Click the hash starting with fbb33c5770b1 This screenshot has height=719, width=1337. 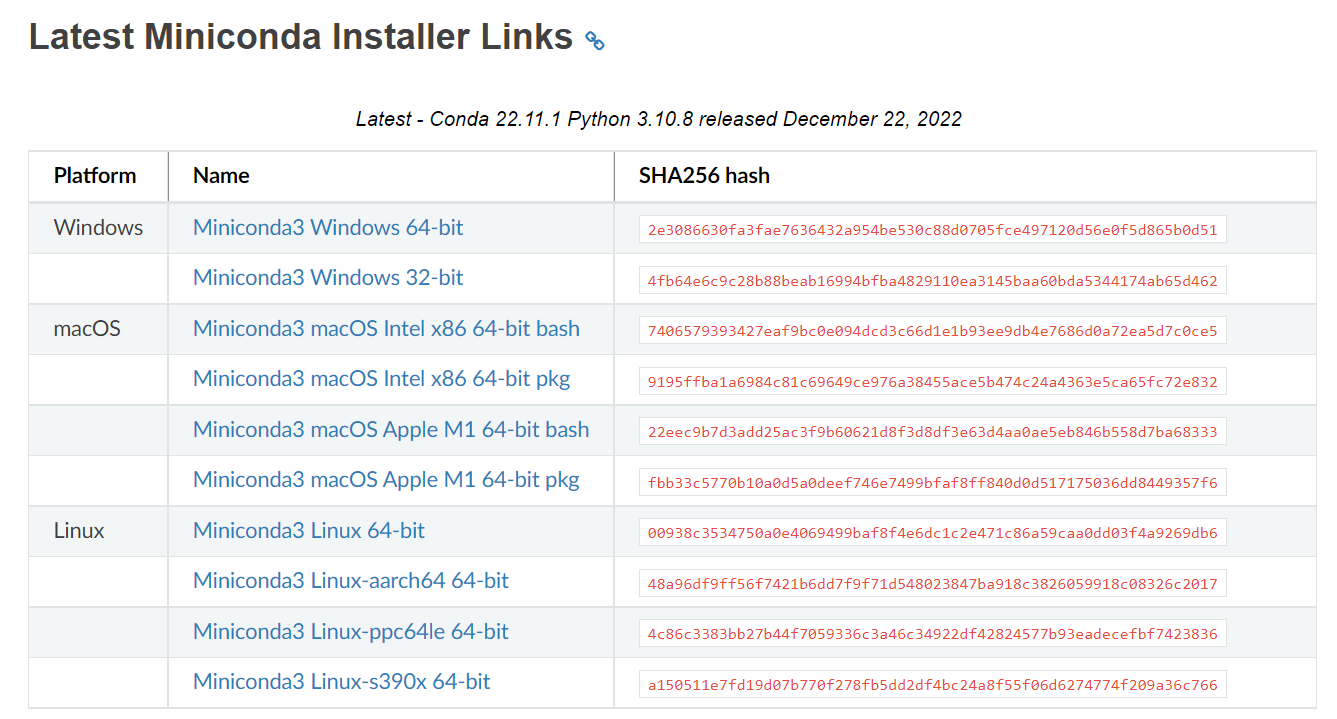click(x=933, y=482)
